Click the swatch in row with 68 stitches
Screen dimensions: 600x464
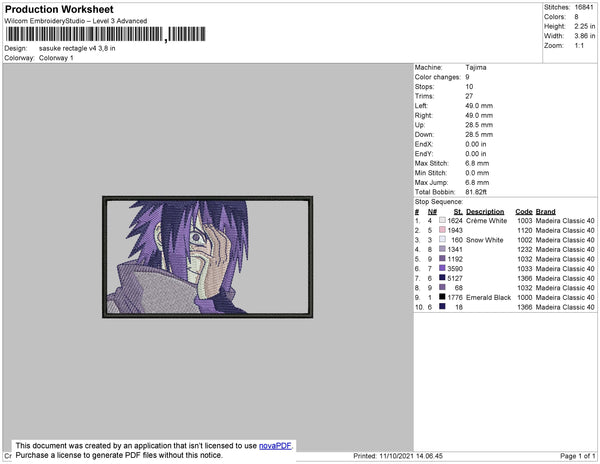click(442, 287)
